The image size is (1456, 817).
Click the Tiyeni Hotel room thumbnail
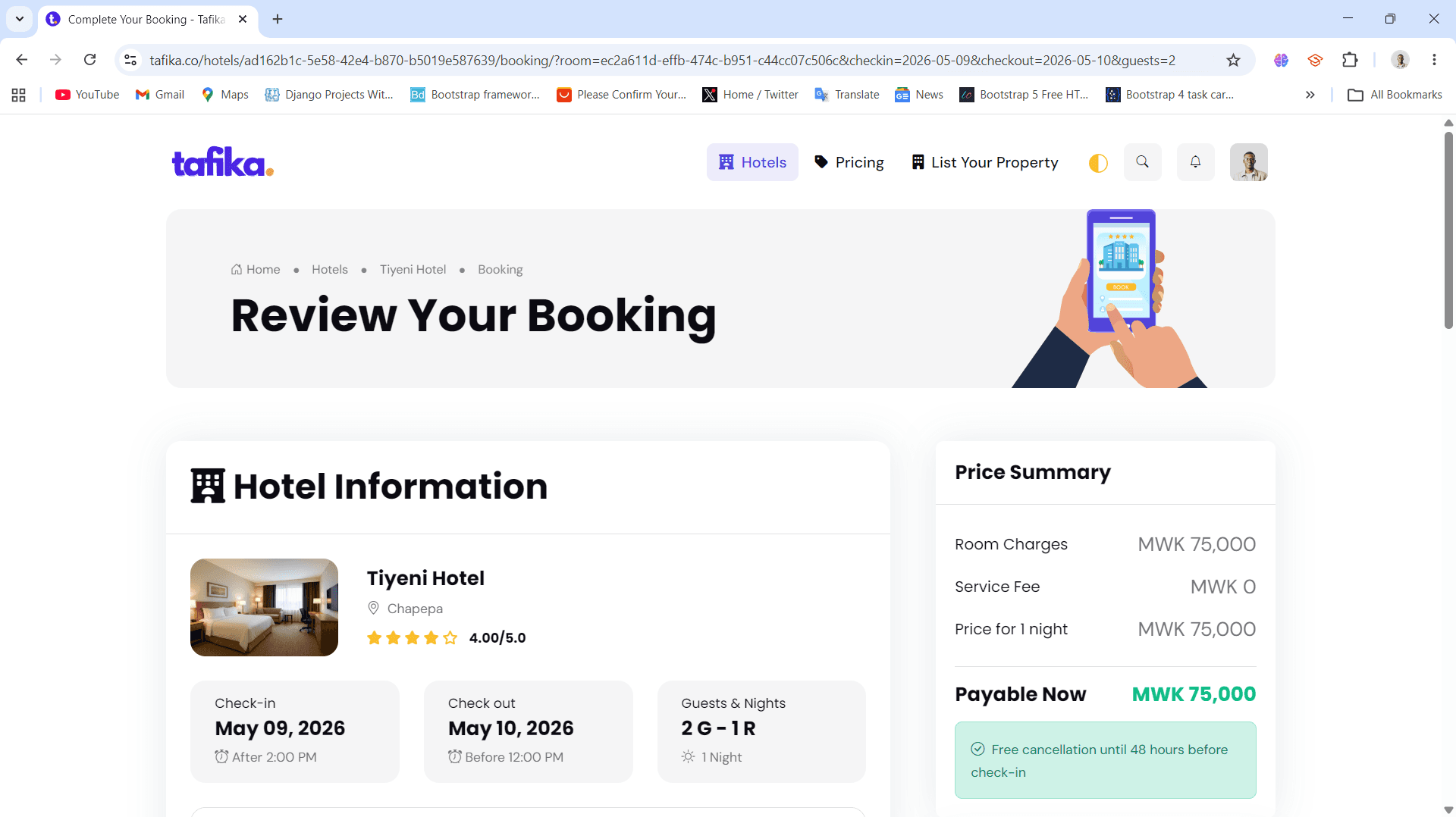pyautogui.click(x=264, y=607)
